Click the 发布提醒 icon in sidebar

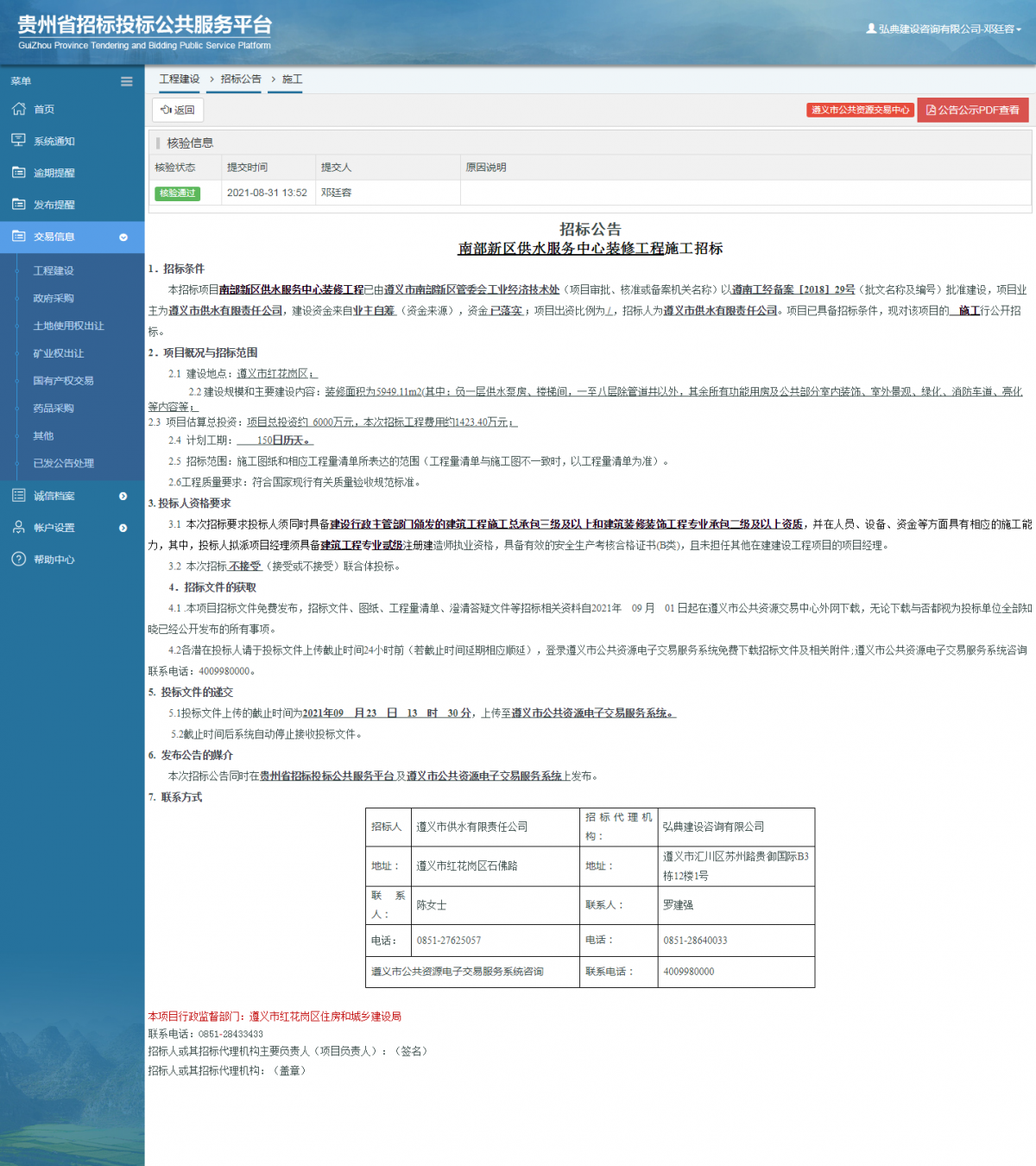(x=17, y=205)
